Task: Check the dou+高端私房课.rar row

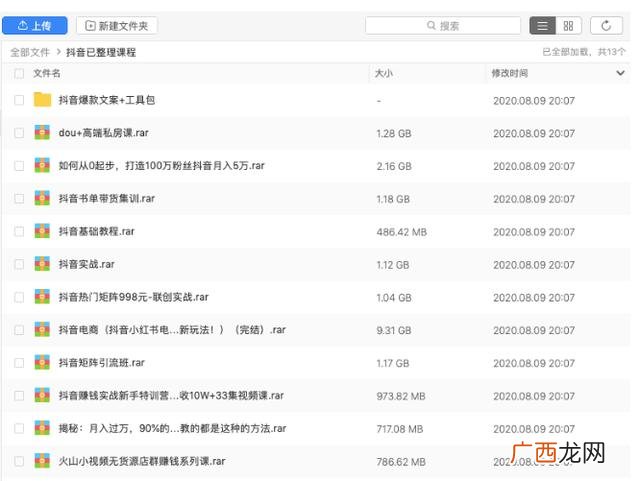Action: [19, 133]
